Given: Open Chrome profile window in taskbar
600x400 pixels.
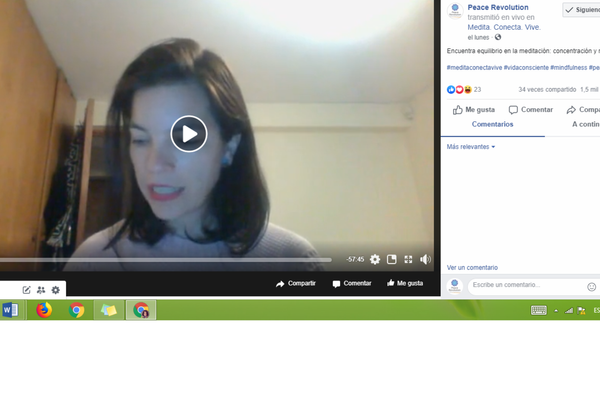Looking at the screenshot, I should [141, 310].
